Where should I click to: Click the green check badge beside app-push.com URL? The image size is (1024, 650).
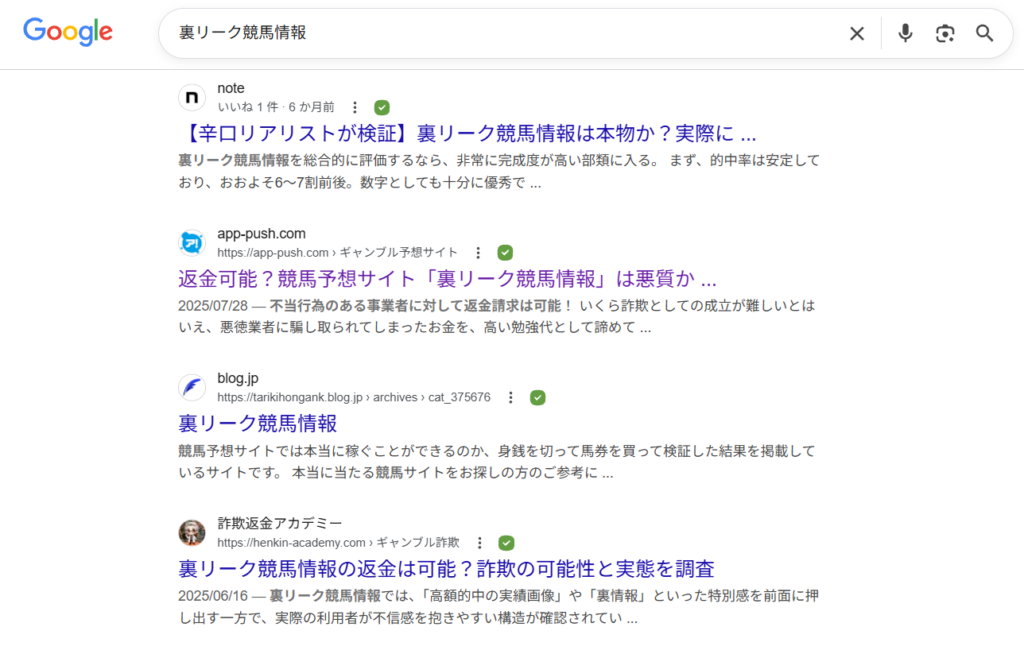(x=505, y=253)
